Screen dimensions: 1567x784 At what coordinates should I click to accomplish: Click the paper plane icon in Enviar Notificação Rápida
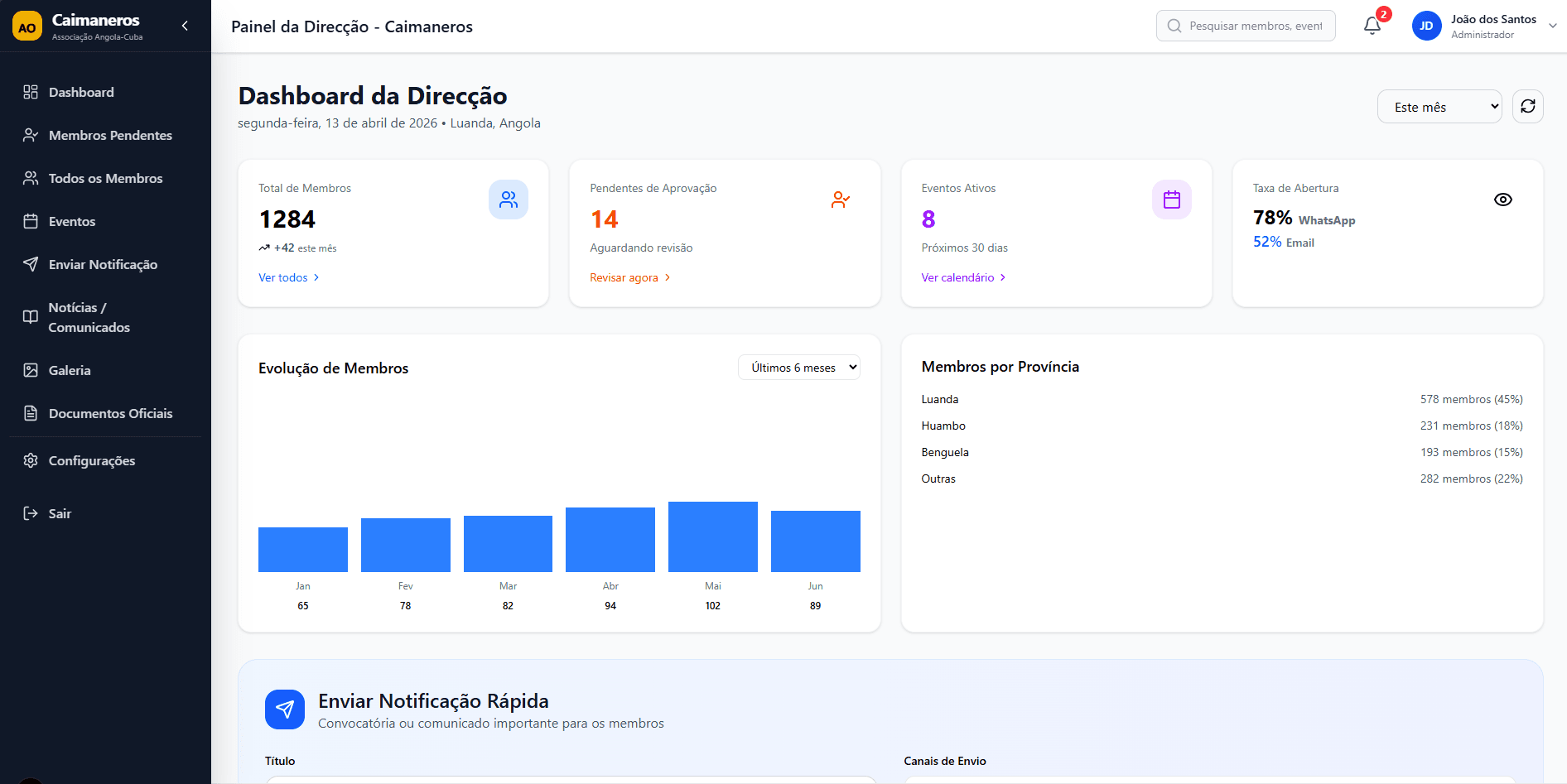[285, 709]
